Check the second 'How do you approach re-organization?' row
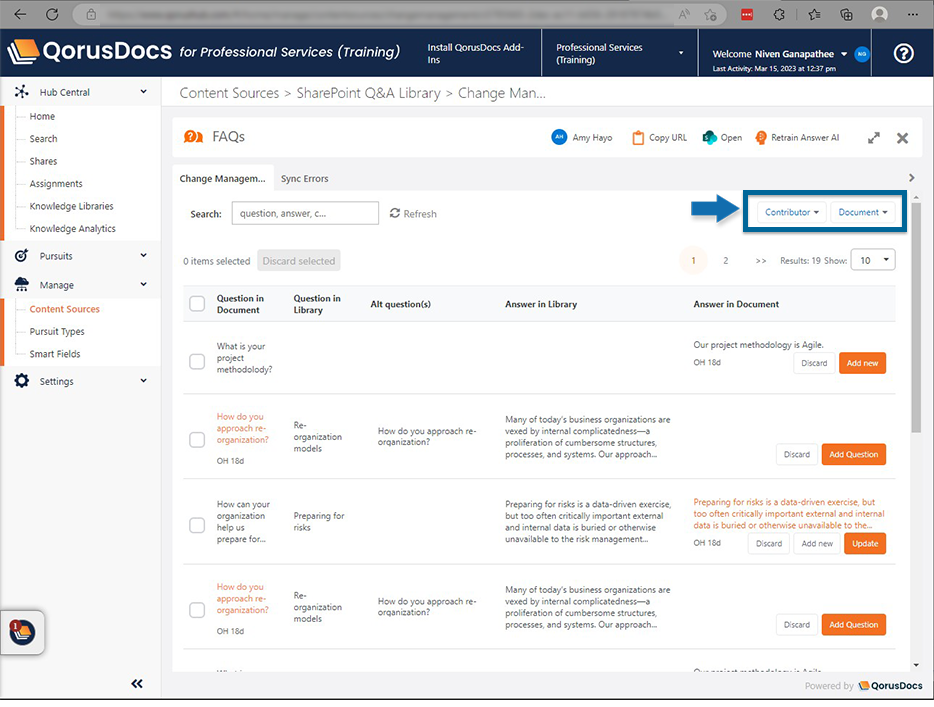 pyautogui.click(x=197, y=610)
